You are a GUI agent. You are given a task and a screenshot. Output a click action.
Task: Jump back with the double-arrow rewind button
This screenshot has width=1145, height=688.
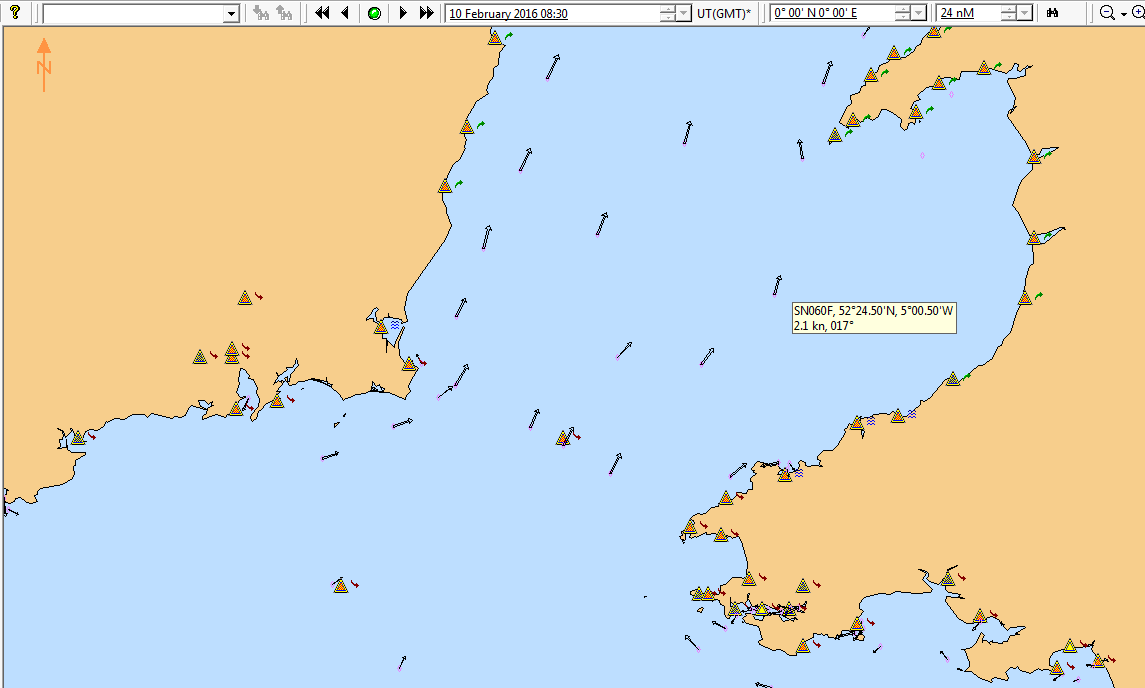(322, 13)
